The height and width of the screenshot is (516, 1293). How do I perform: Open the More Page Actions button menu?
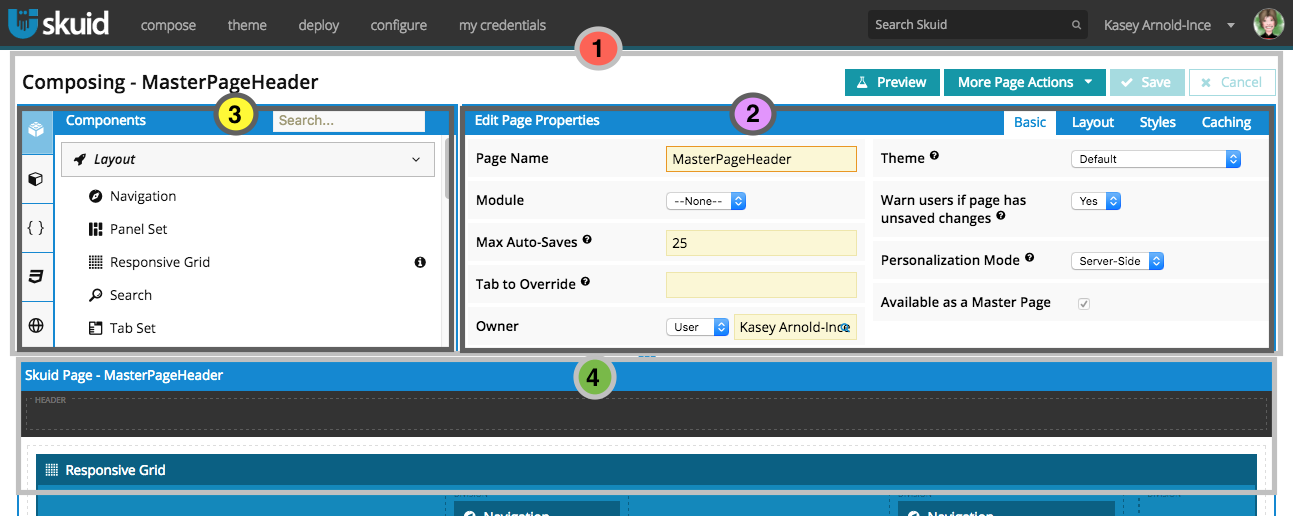(1024, 82)
